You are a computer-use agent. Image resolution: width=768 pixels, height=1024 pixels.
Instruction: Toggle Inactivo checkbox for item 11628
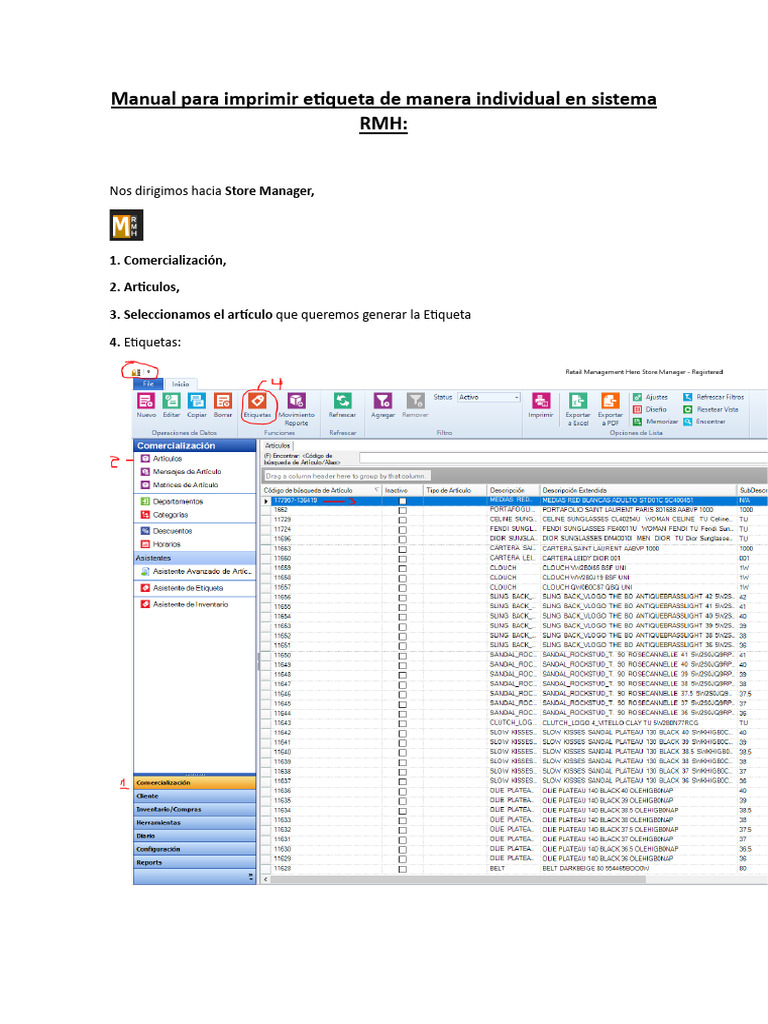(402, 869)
